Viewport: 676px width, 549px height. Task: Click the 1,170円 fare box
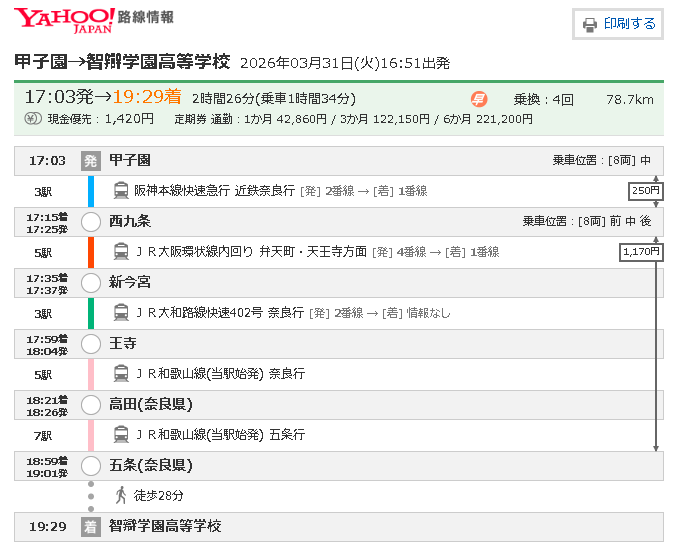click(x=641, y=252)
